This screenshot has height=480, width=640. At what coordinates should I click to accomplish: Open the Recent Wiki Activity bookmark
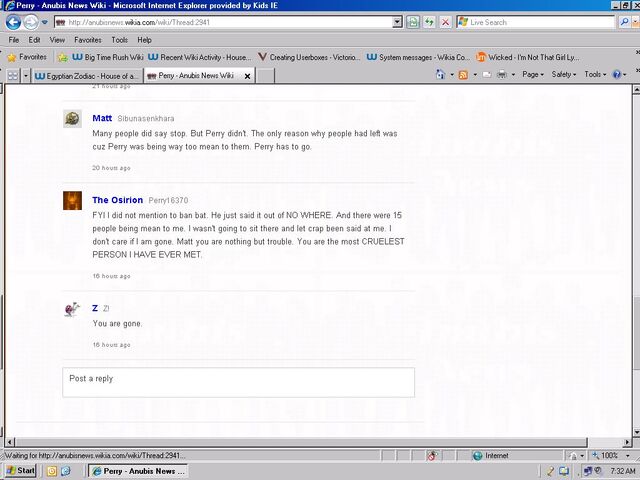click(200, 57)
